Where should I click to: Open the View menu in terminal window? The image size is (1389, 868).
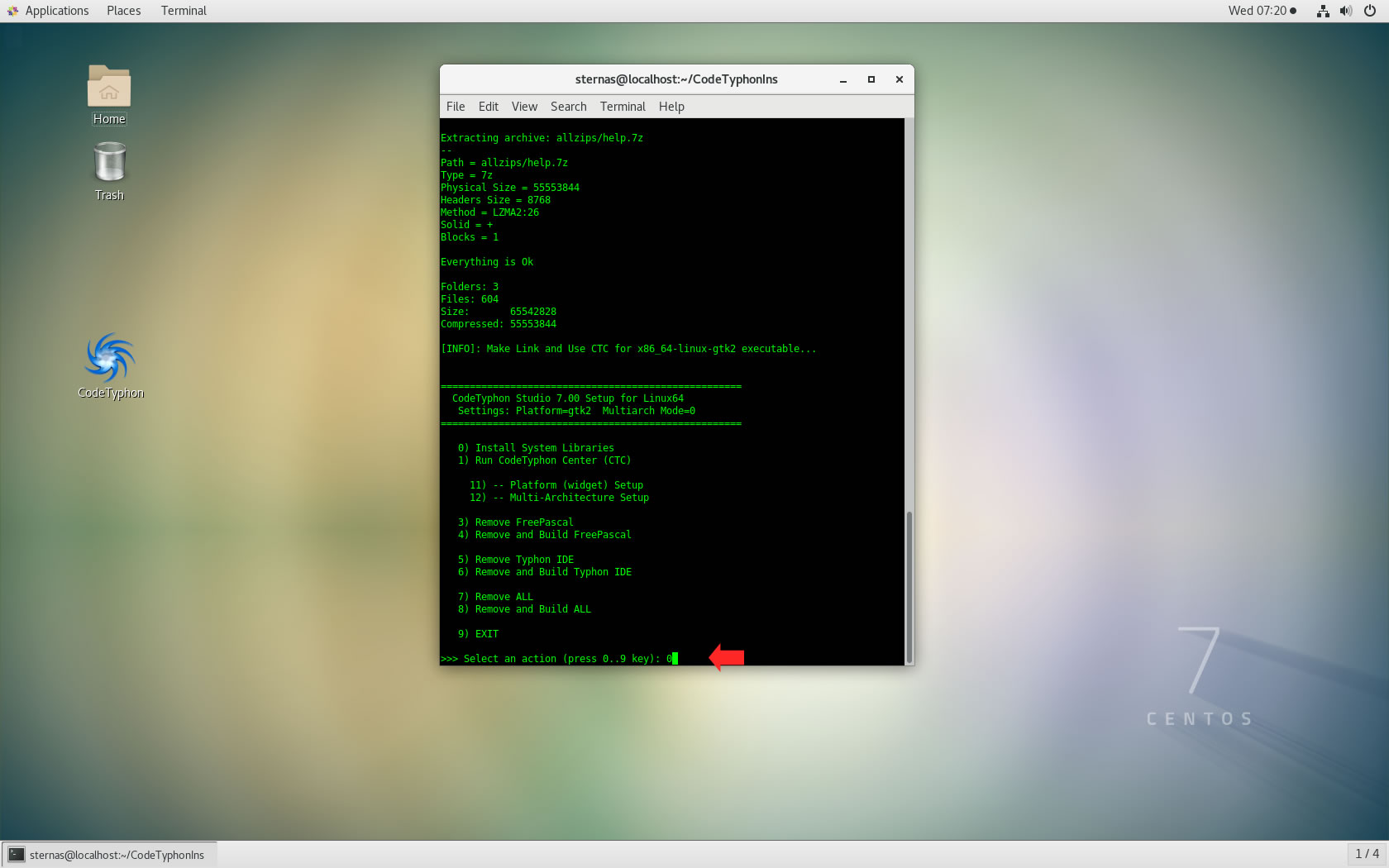pos(524,107)
